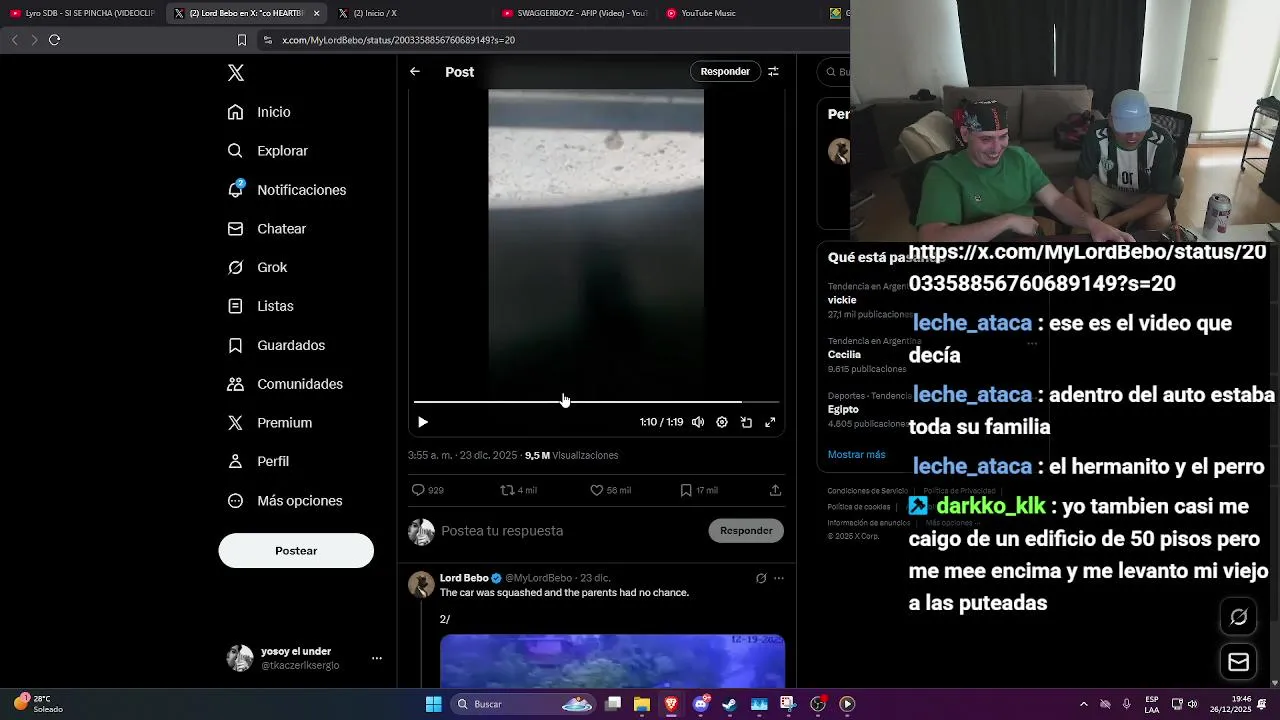
Task: Toggle the microphone icon in system tray
Action: tap(1127, 704)
